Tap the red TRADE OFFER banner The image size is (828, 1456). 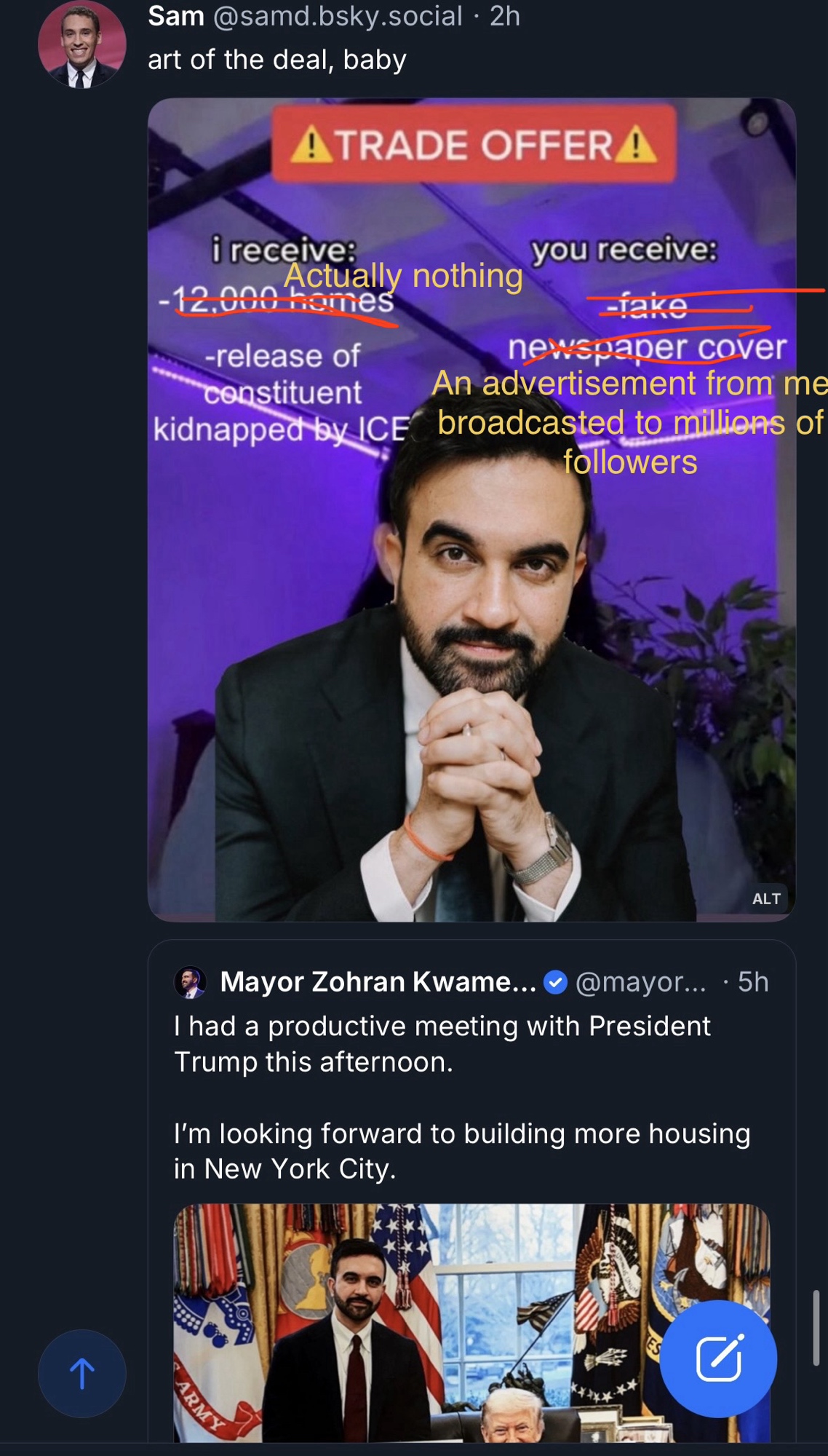tap(474, 144)
